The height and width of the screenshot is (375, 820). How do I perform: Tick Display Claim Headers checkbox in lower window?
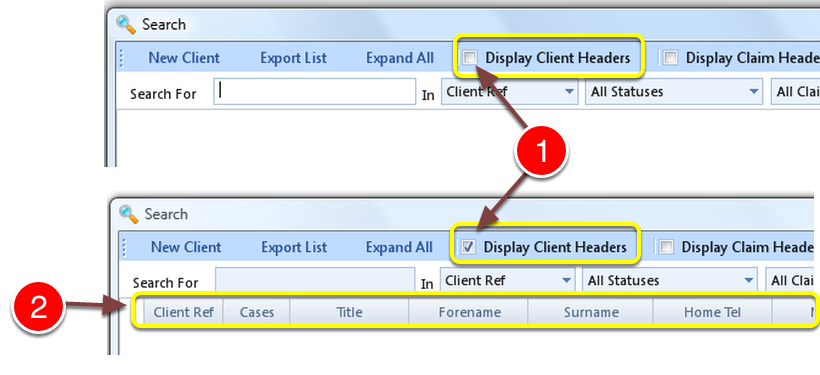click(x=666, y=247)
